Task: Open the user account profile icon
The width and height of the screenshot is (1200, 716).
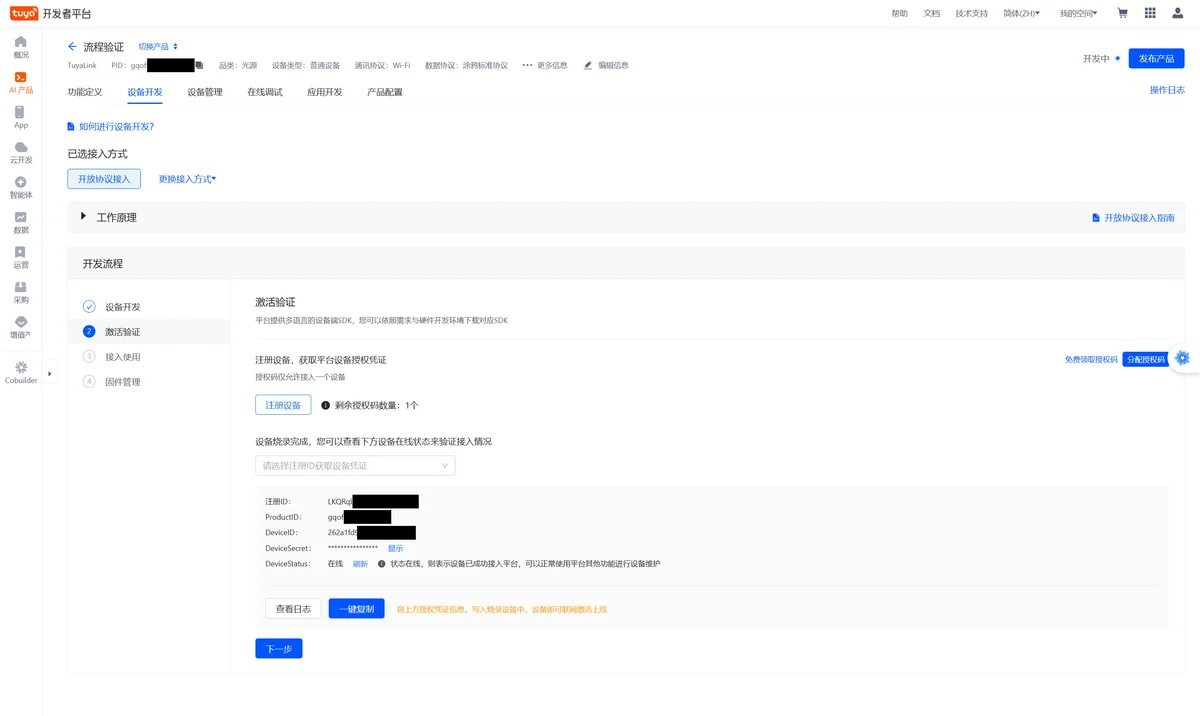Action: click(x=1178, y=13)
